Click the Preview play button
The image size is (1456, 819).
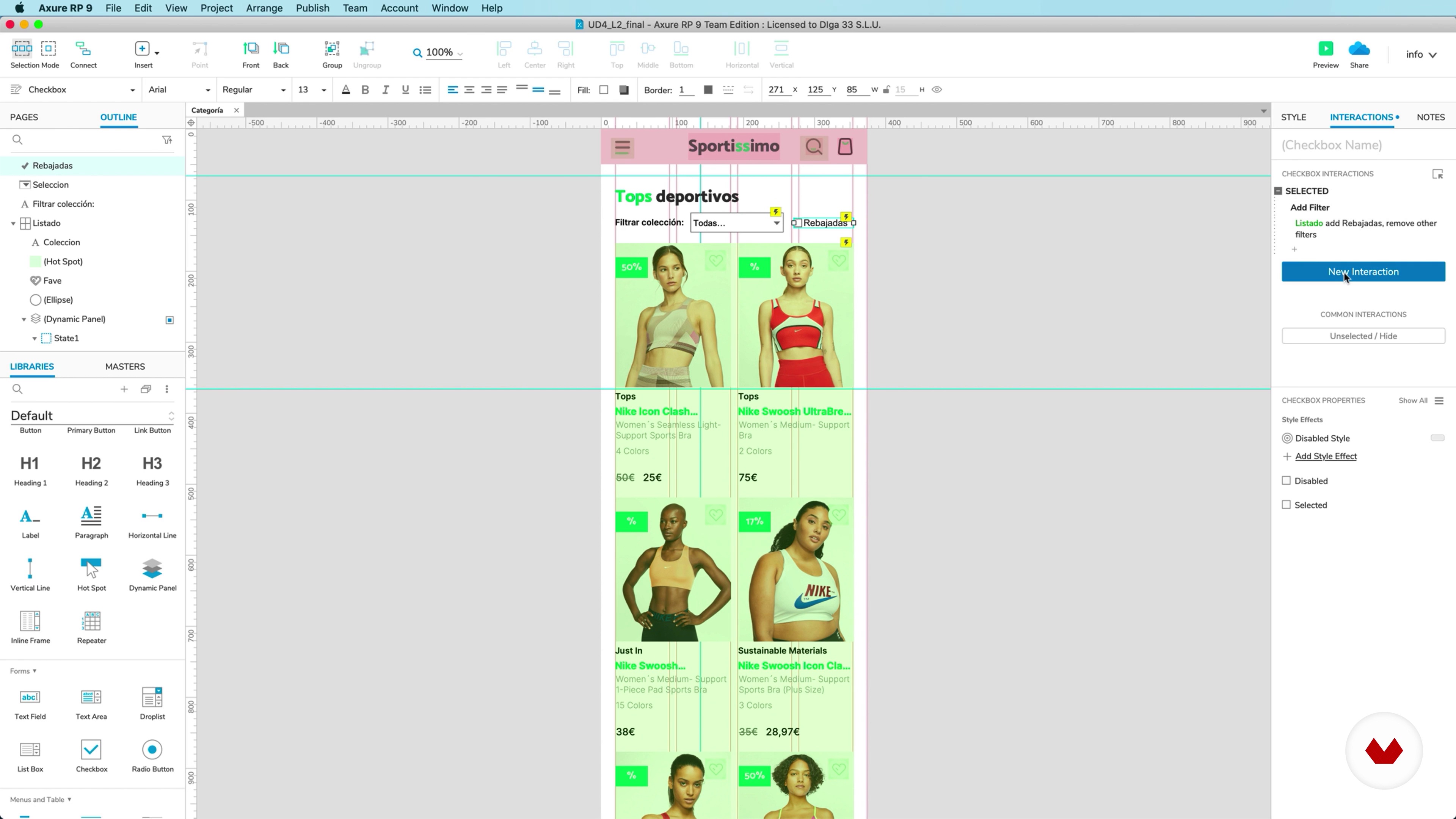[1326, 49]
